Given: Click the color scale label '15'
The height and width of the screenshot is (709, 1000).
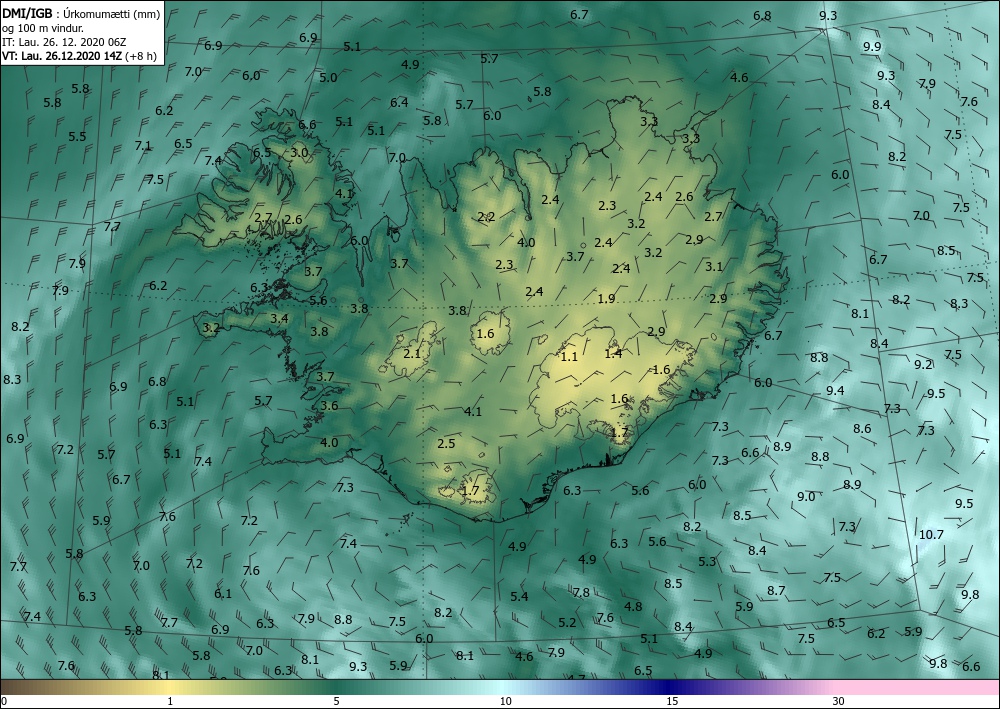Looking at the screenshot, I should [x=672, y=701].
